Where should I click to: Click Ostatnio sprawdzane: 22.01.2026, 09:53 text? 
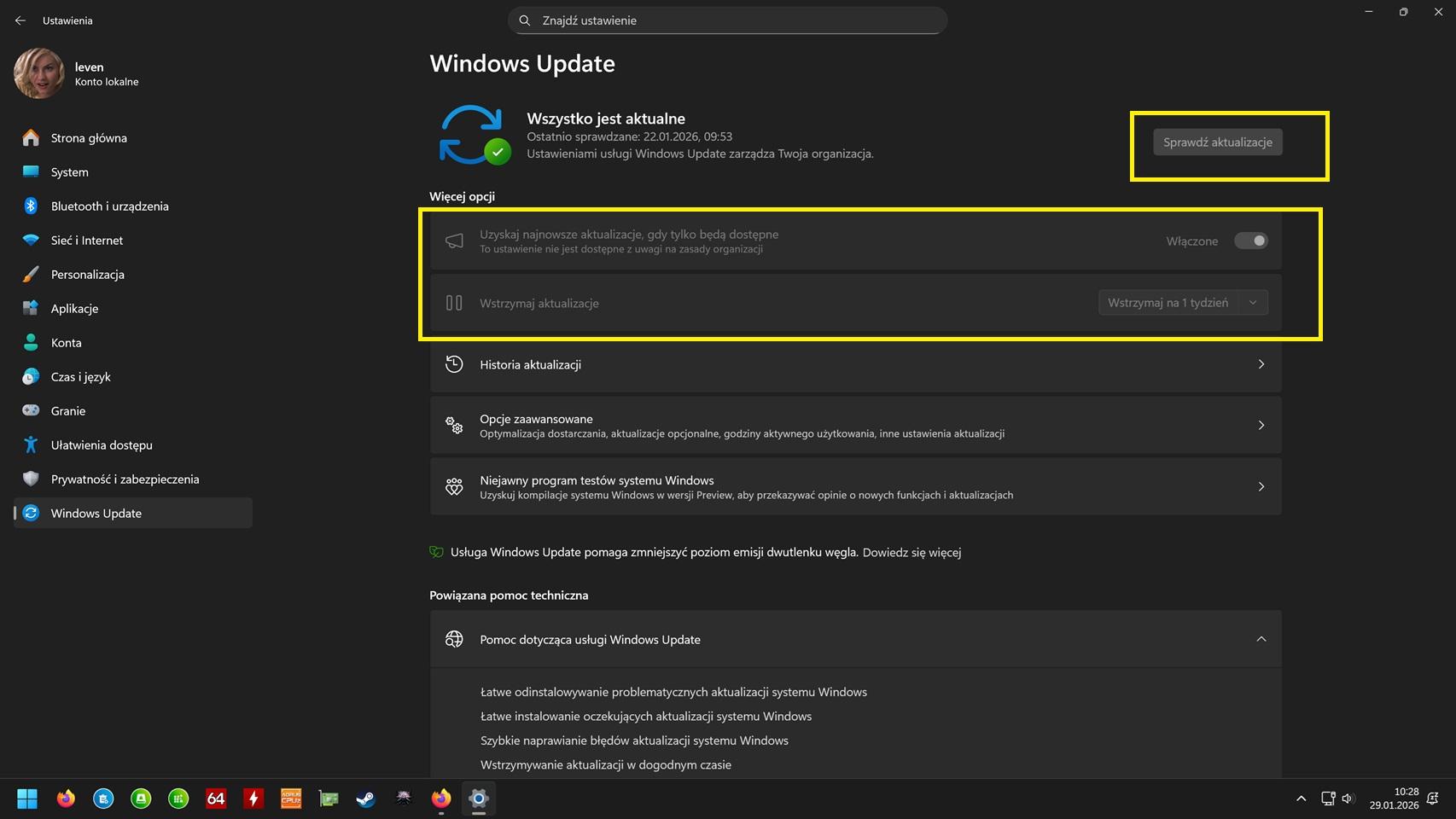click(629, 136)
